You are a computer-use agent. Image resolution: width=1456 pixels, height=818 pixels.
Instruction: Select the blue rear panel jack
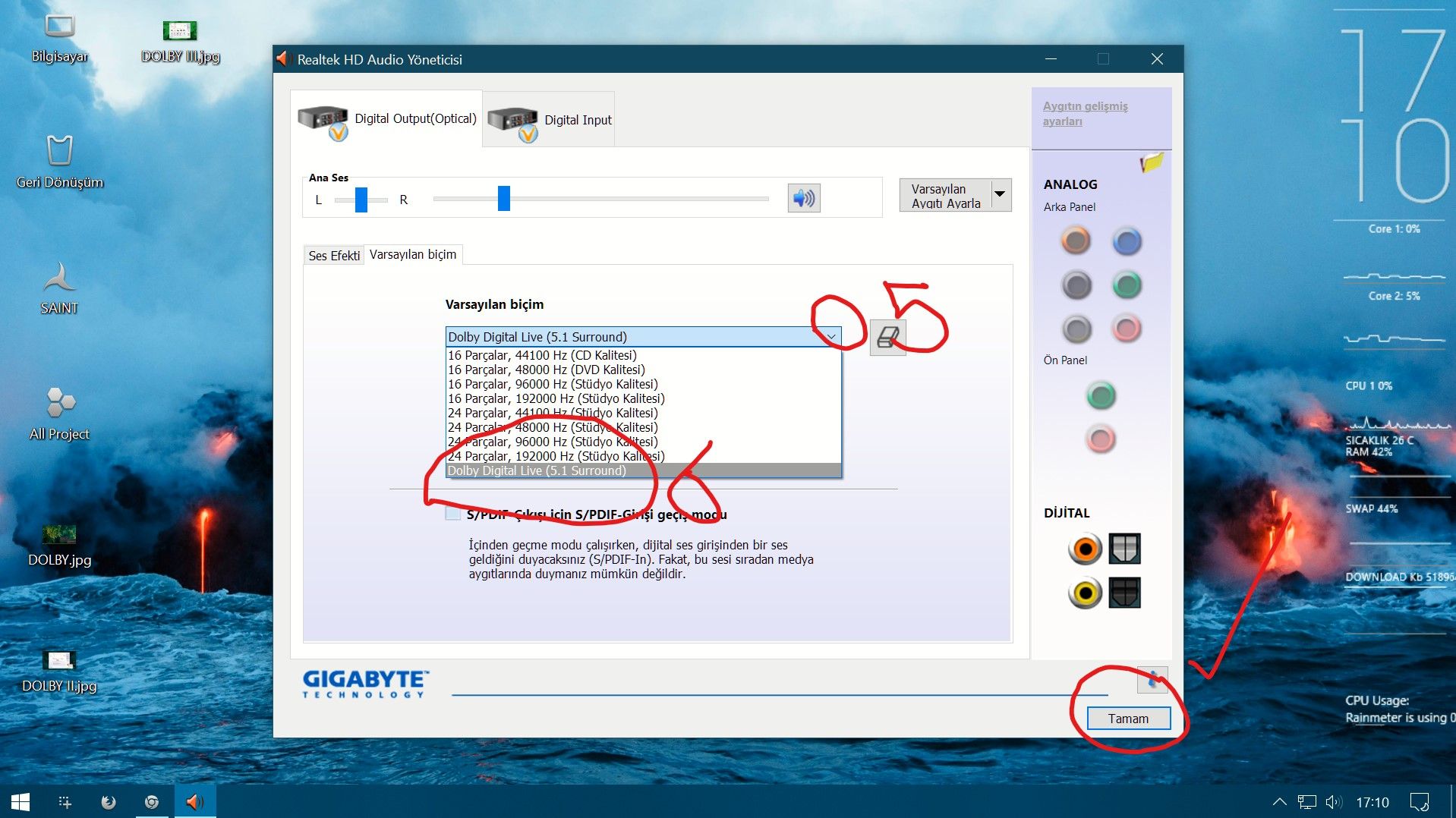(1127, 241)
